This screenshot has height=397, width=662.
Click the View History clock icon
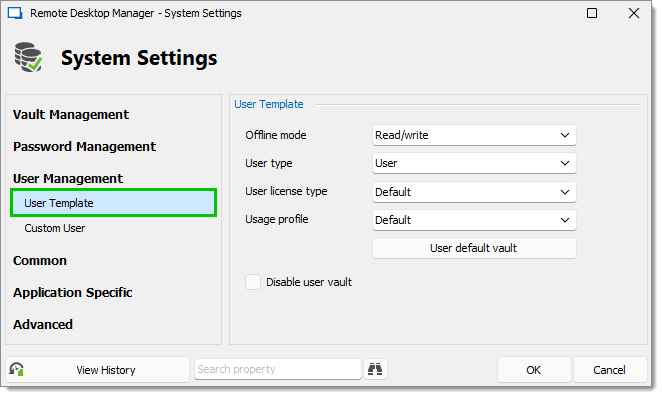(16, 370)
